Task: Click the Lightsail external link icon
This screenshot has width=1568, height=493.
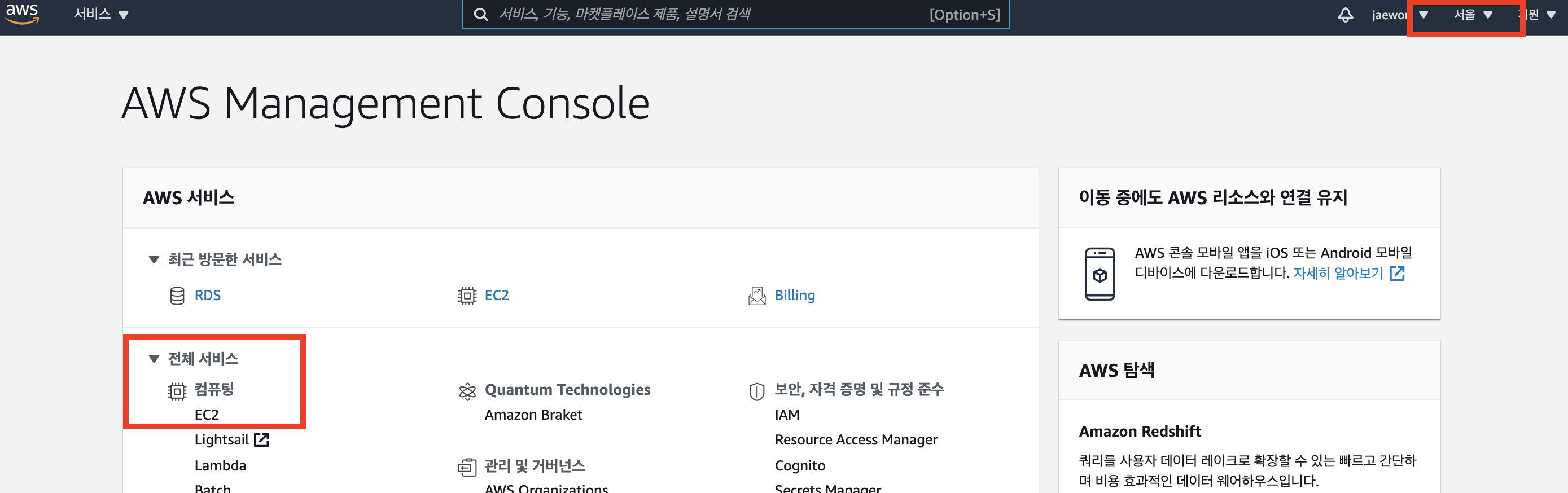Action: 261,440
